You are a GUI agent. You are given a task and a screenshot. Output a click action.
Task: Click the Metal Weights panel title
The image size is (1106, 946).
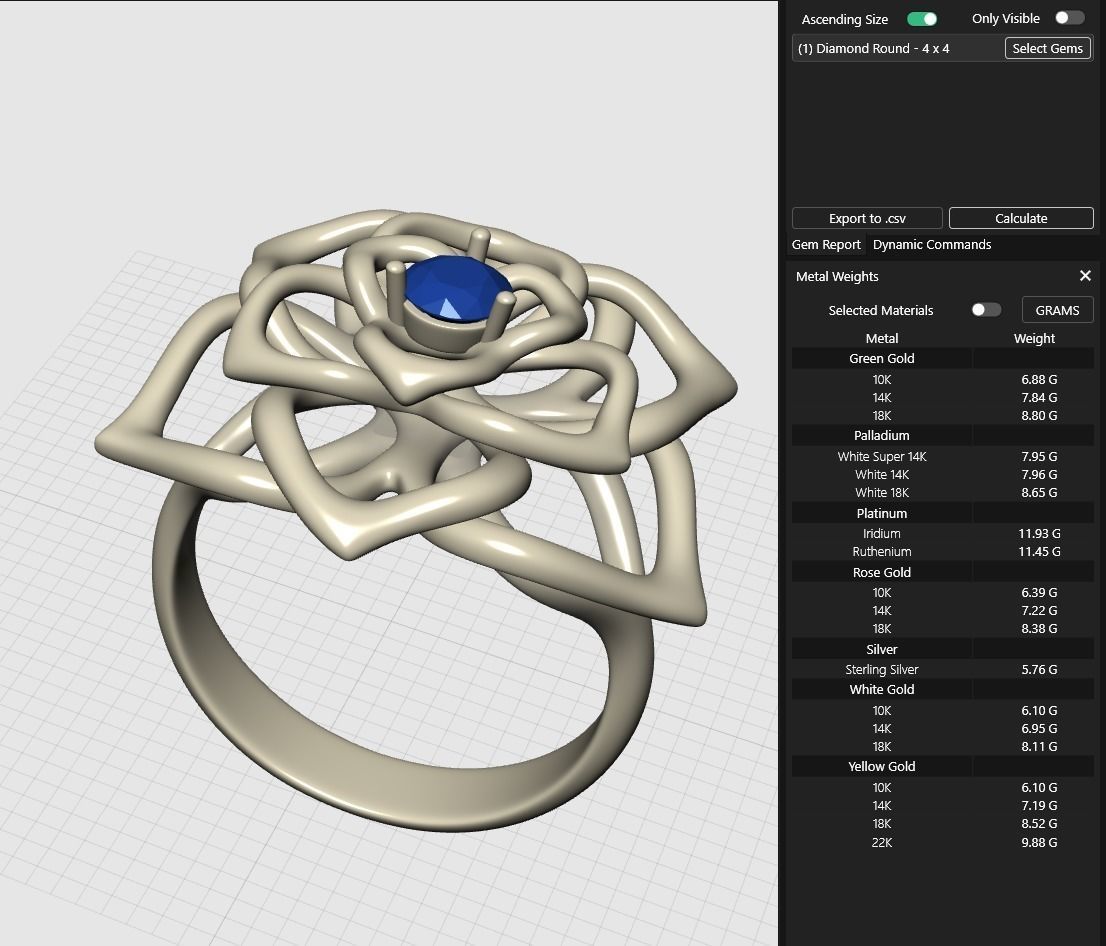point(837,277)
